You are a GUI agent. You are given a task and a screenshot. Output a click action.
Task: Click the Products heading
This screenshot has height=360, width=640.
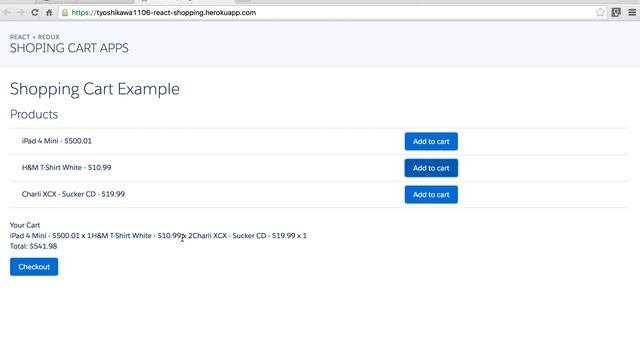pyautogui.click(x=34, y=114)
